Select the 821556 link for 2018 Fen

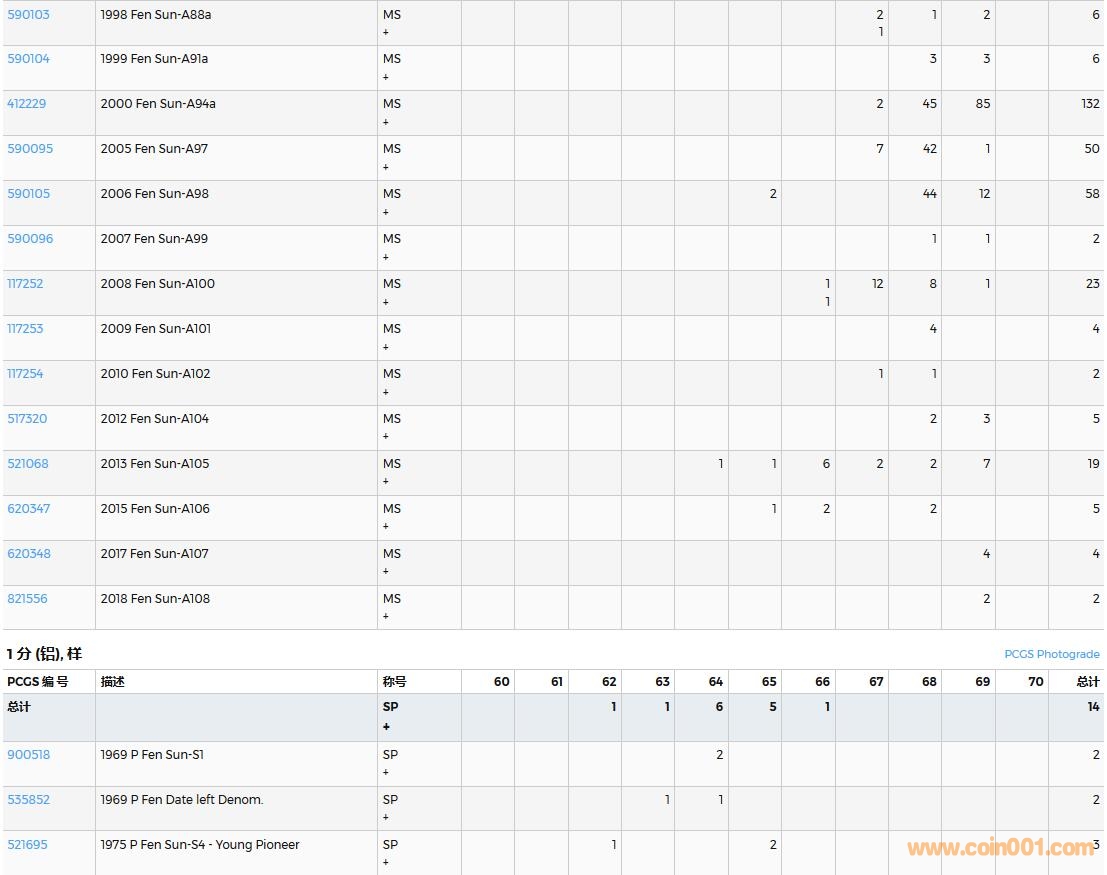(x=27, y=599)
